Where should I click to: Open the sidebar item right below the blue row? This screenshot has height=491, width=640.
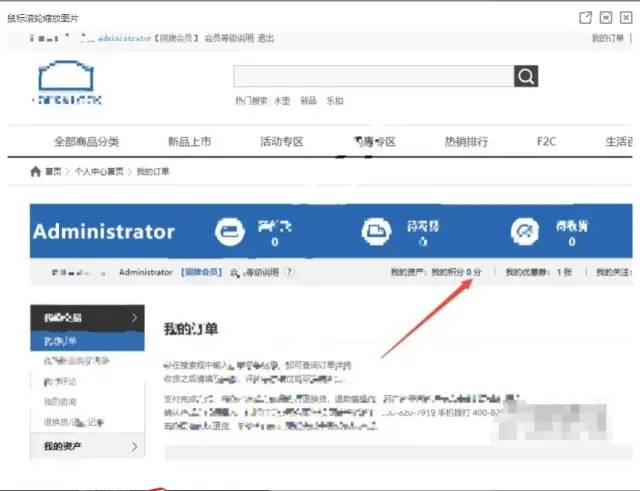click(77, 361)
